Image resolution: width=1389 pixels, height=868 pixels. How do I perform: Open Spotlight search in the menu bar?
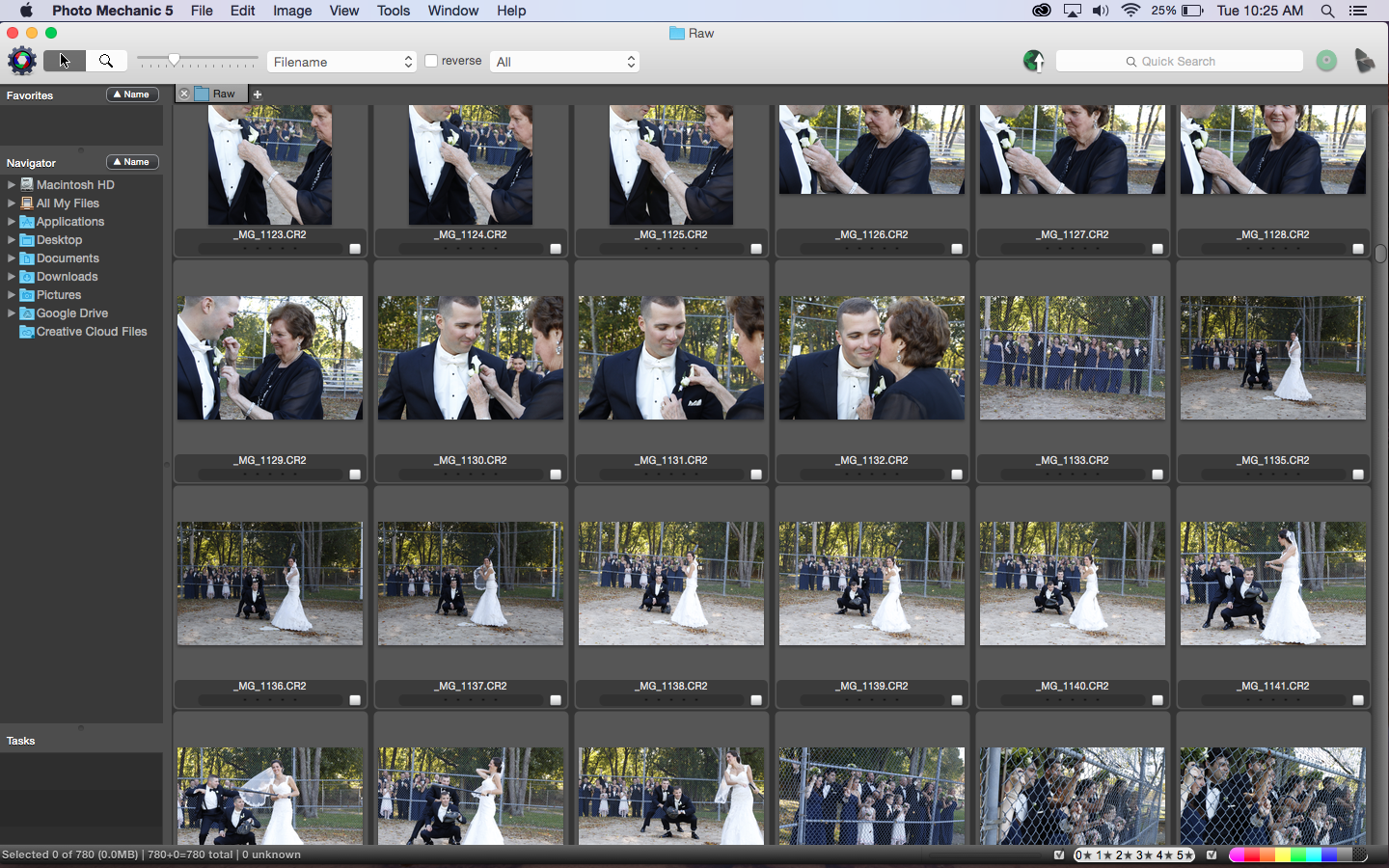[1327, 11]
